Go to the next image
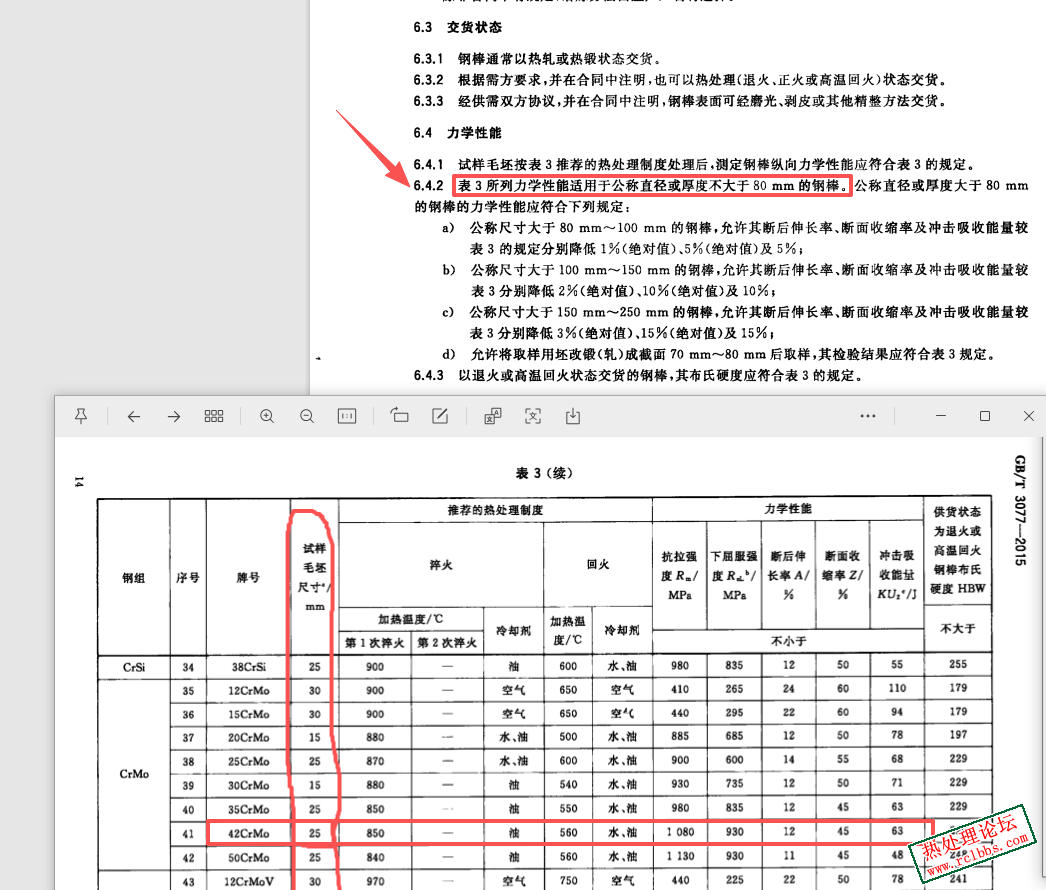This screenshot has height=890, width=1046. [x=173, y=416]
